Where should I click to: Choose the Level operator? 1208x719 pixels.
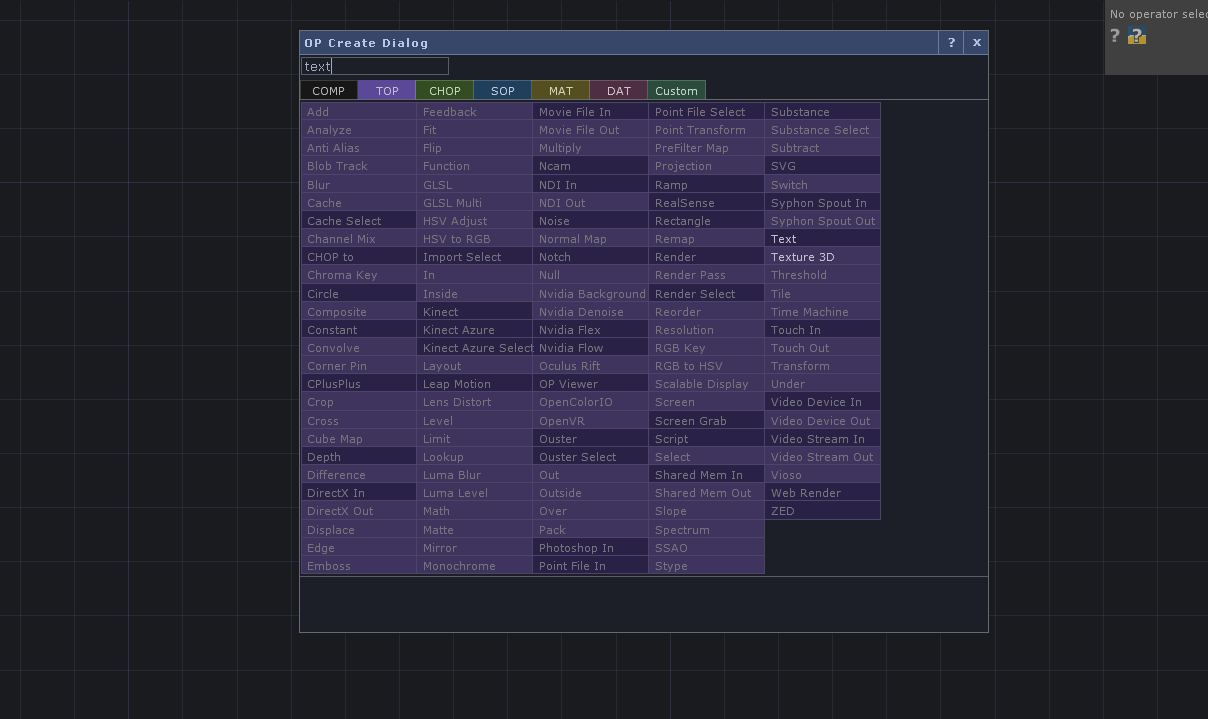pos(475,421)
